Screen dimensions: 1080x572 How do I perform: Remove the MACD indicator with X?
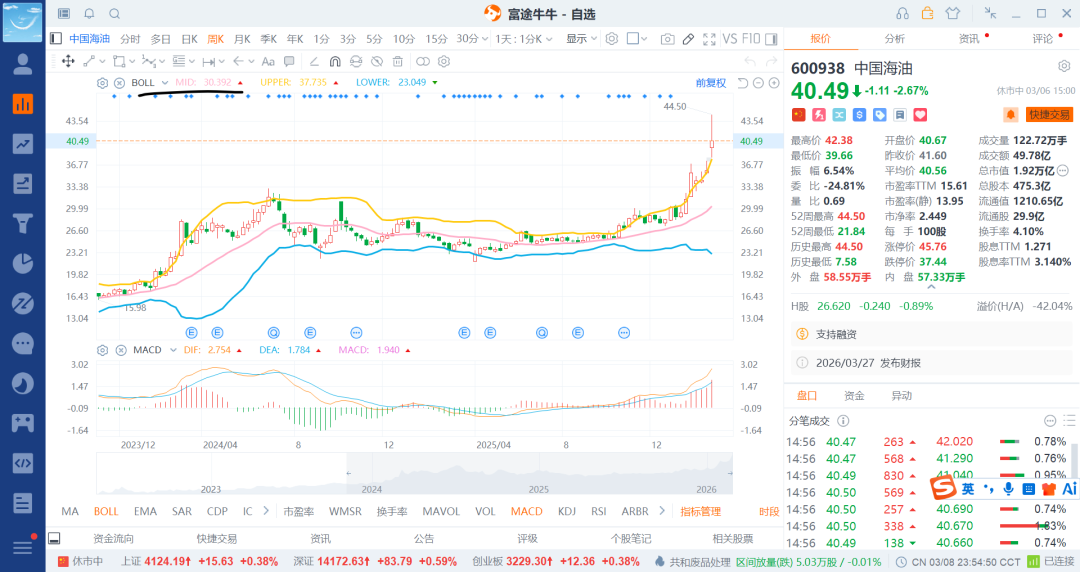pos(121,350)
